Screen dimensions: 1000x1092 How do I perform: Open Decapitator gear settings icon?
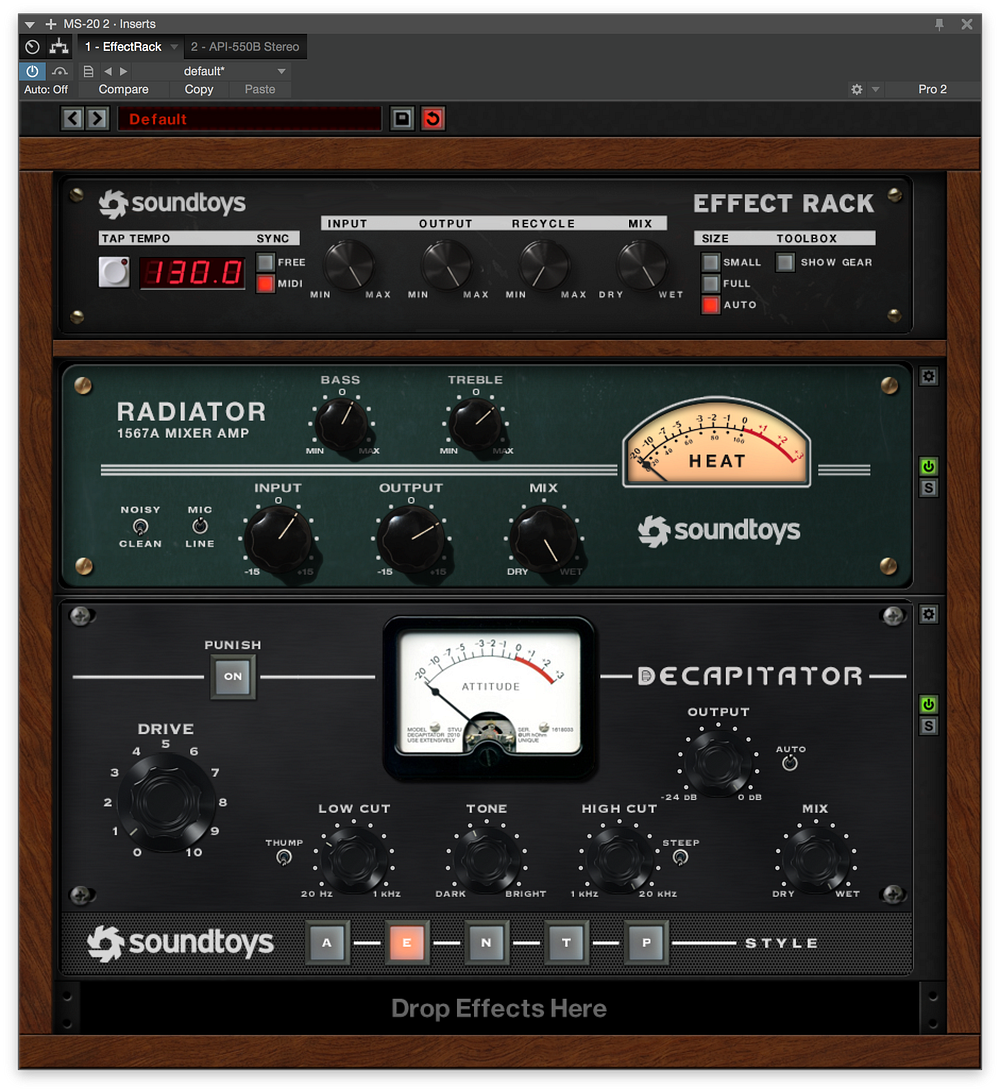[x=928, y=614]
